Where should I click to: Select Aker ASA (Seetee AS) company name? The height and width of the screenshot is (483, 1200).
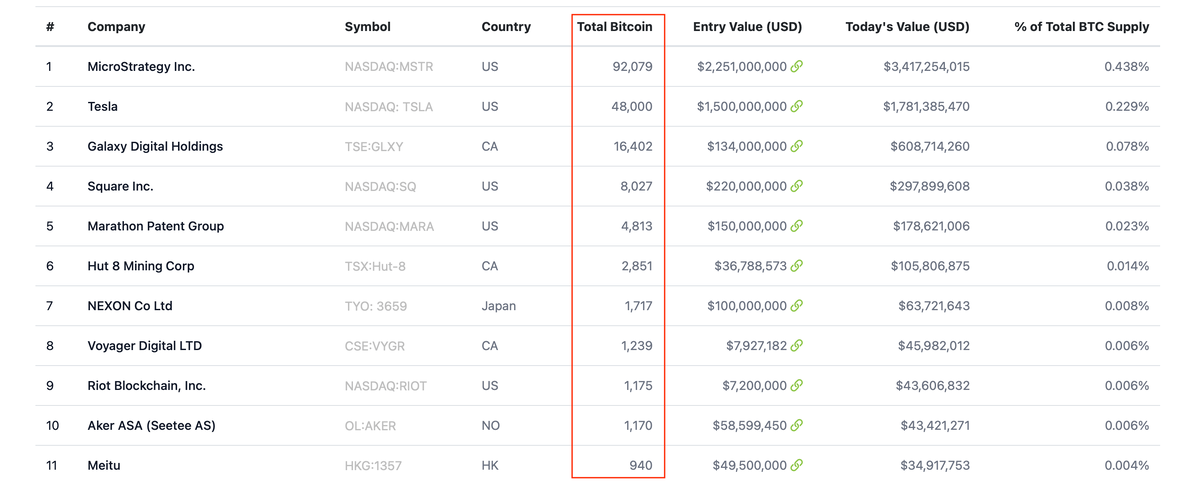151,426
